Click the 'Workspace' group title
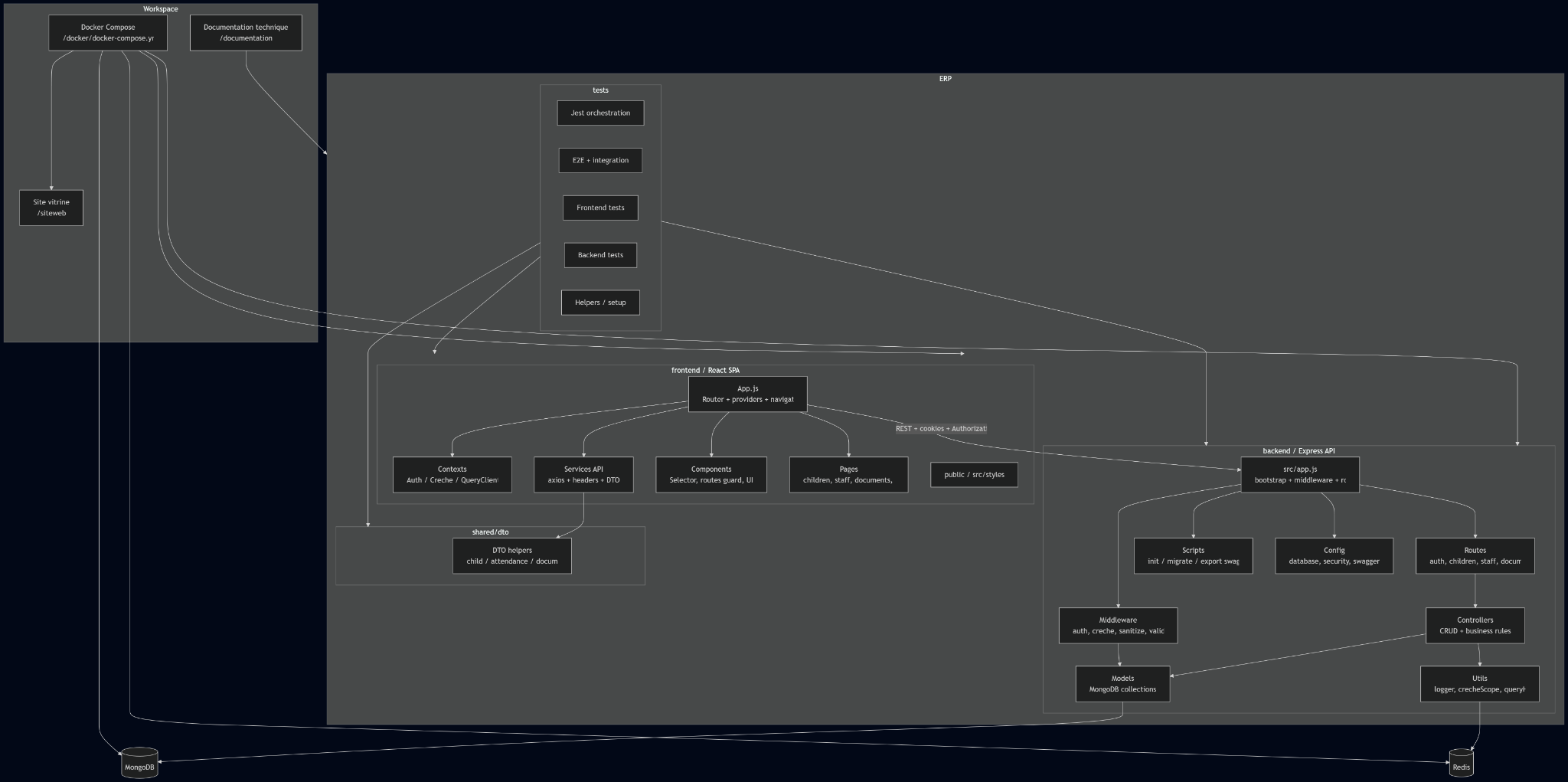The height and width of the screenshot is (782, 1568). click(x=161, y=9)
